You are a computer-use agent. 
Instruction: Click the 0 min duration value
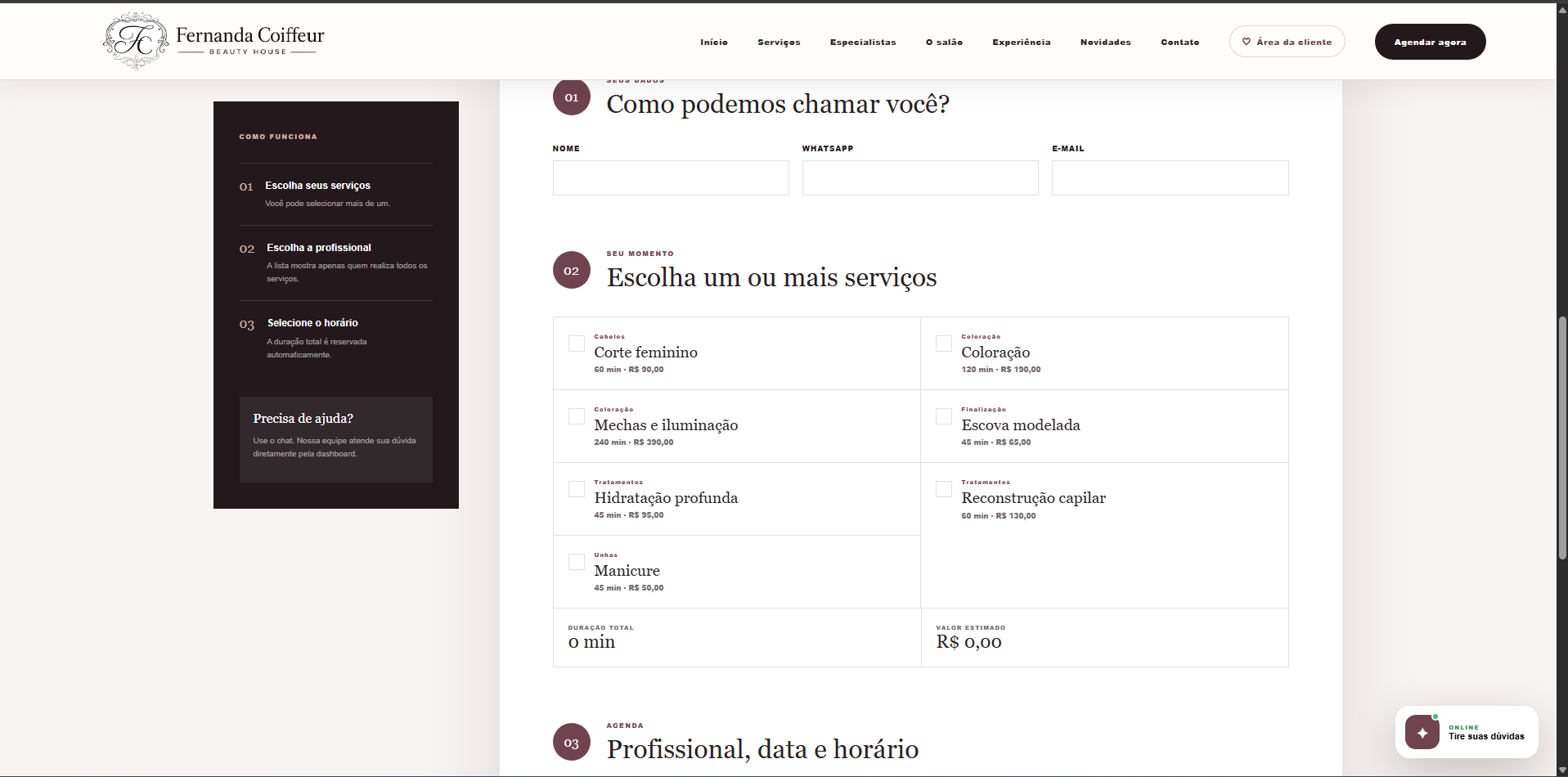tap(591, 642)
